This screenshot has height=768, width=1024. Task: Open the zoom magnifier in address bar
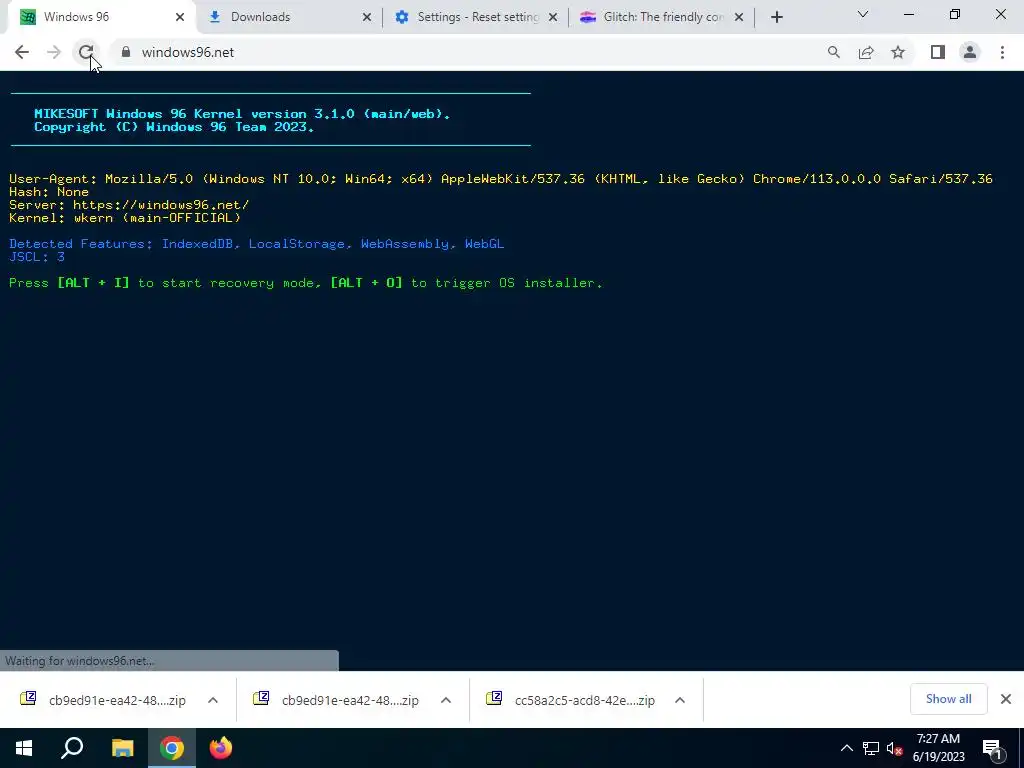833,52
